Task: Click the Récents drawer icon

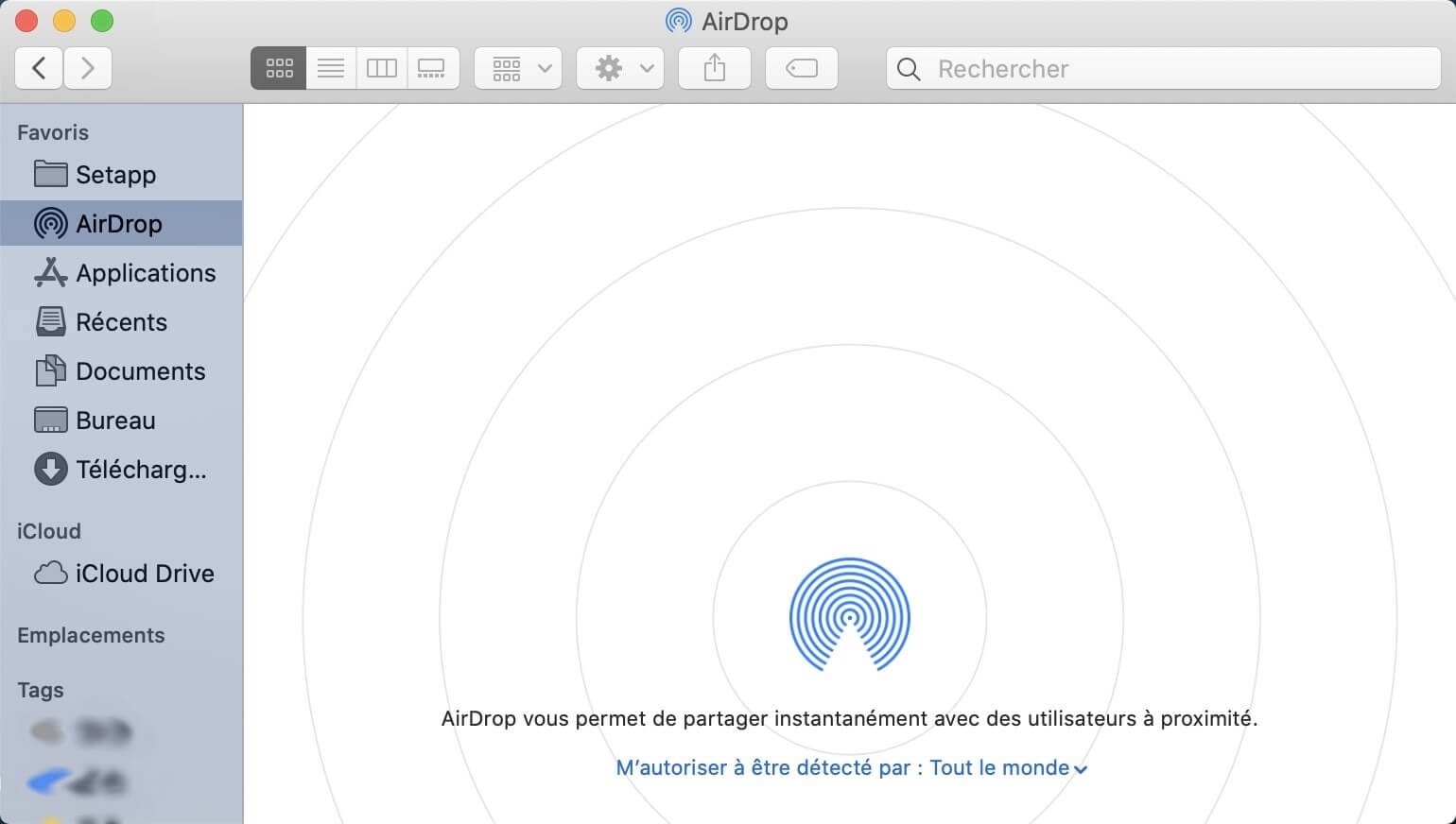Action: click(50, 321)
